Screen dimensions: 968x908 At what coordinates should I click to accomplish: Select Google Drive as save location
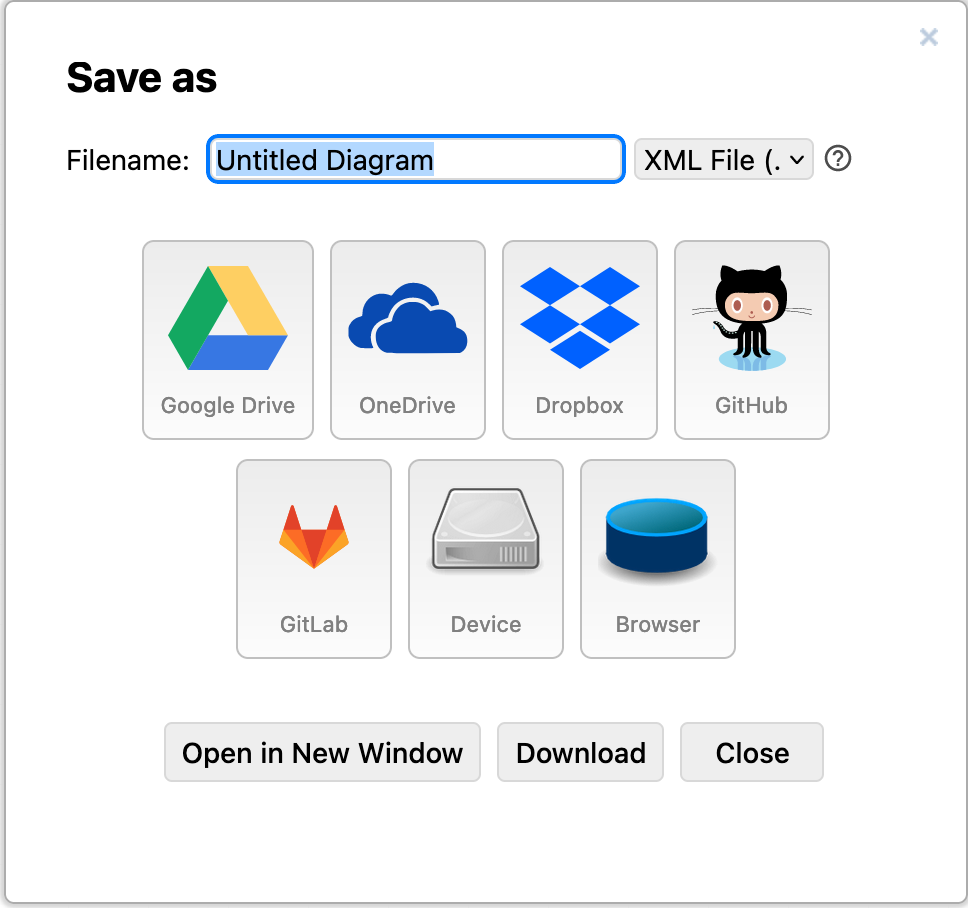click(228, 340)
